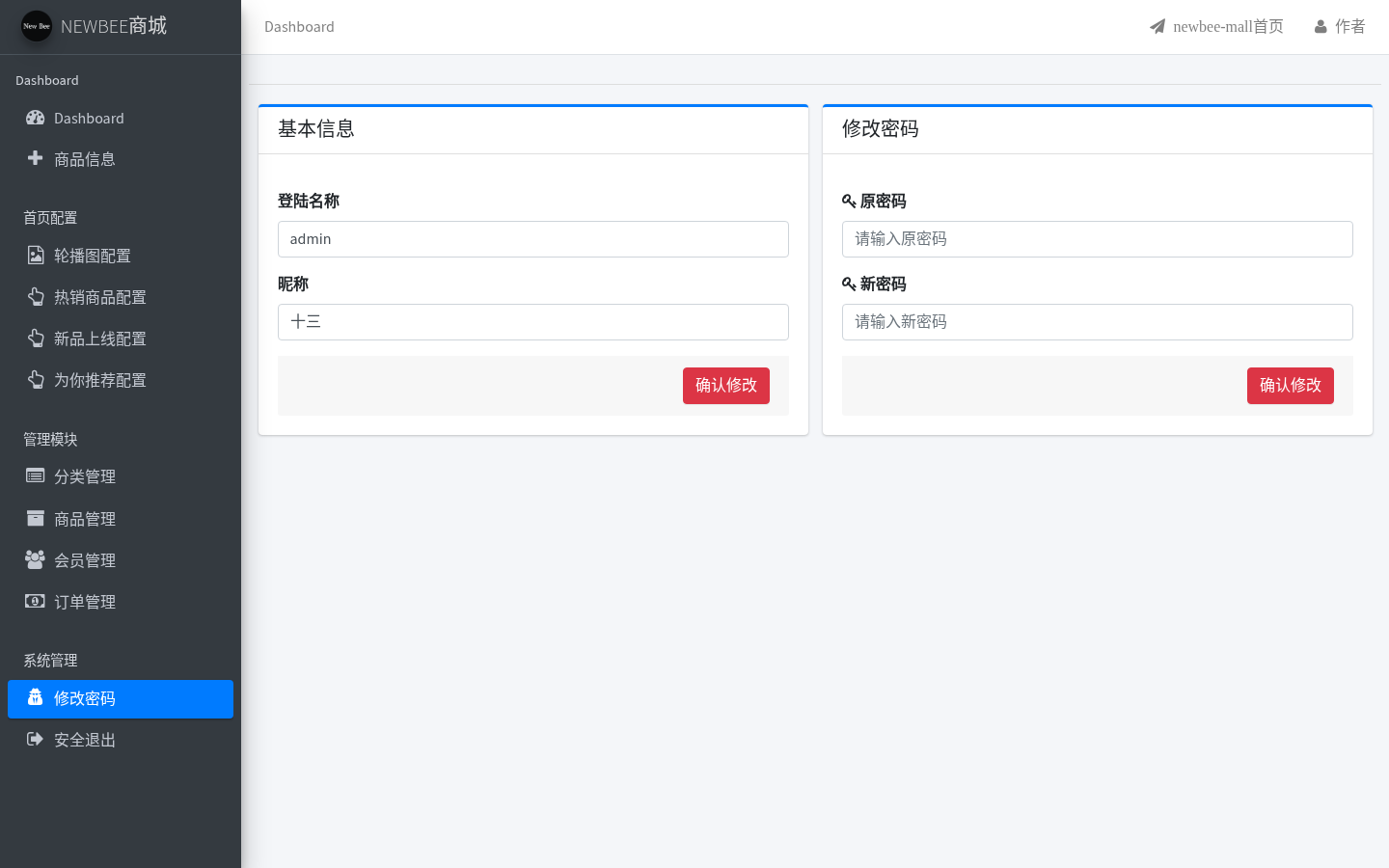This screenshot has width=1389, height=868.
Task: Click the NEWBEE商城 brand title
Action: click(114, 26)
